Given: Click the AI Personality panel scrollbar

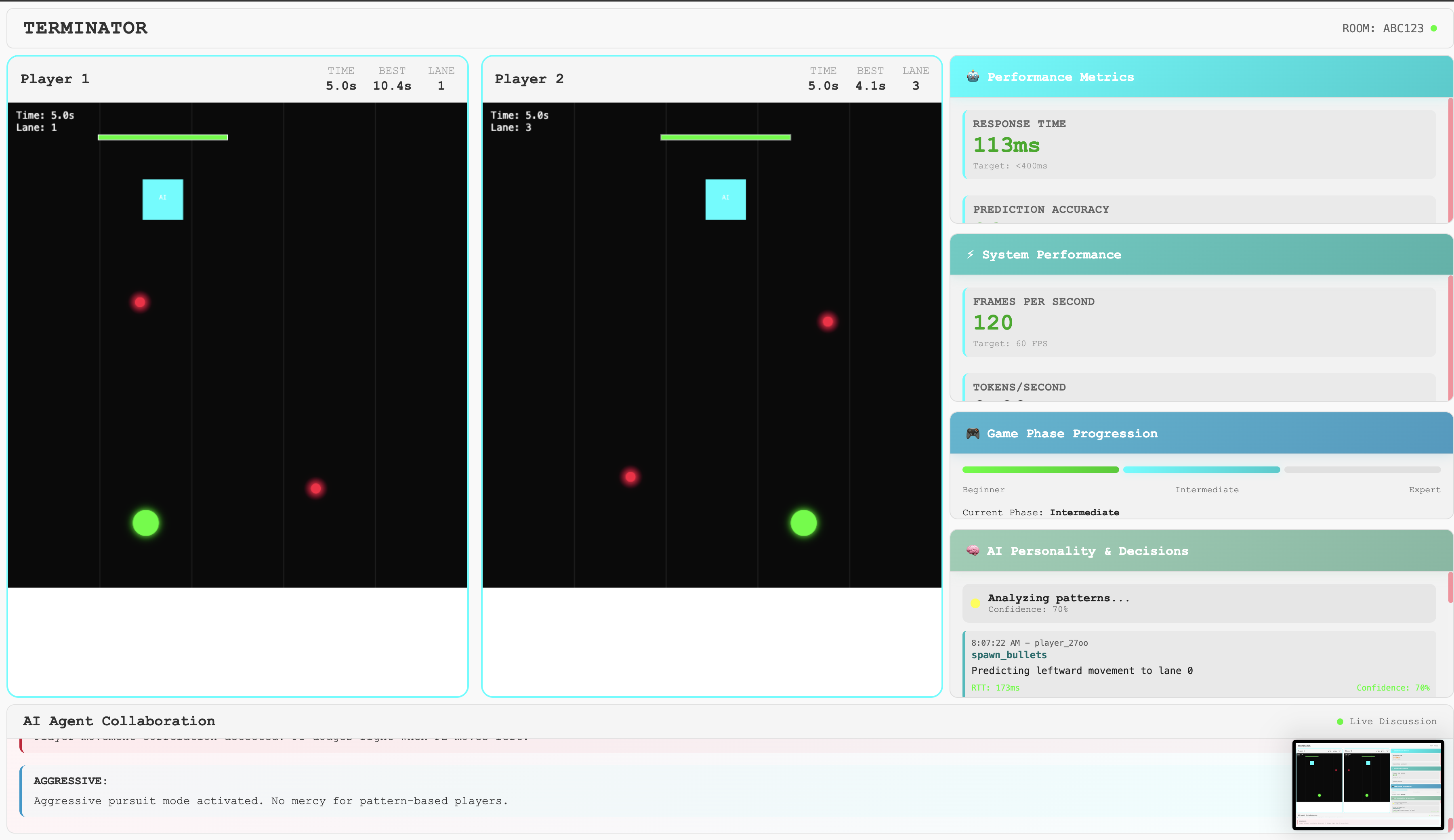Looking at the screenshot, I should (1450, 587).
